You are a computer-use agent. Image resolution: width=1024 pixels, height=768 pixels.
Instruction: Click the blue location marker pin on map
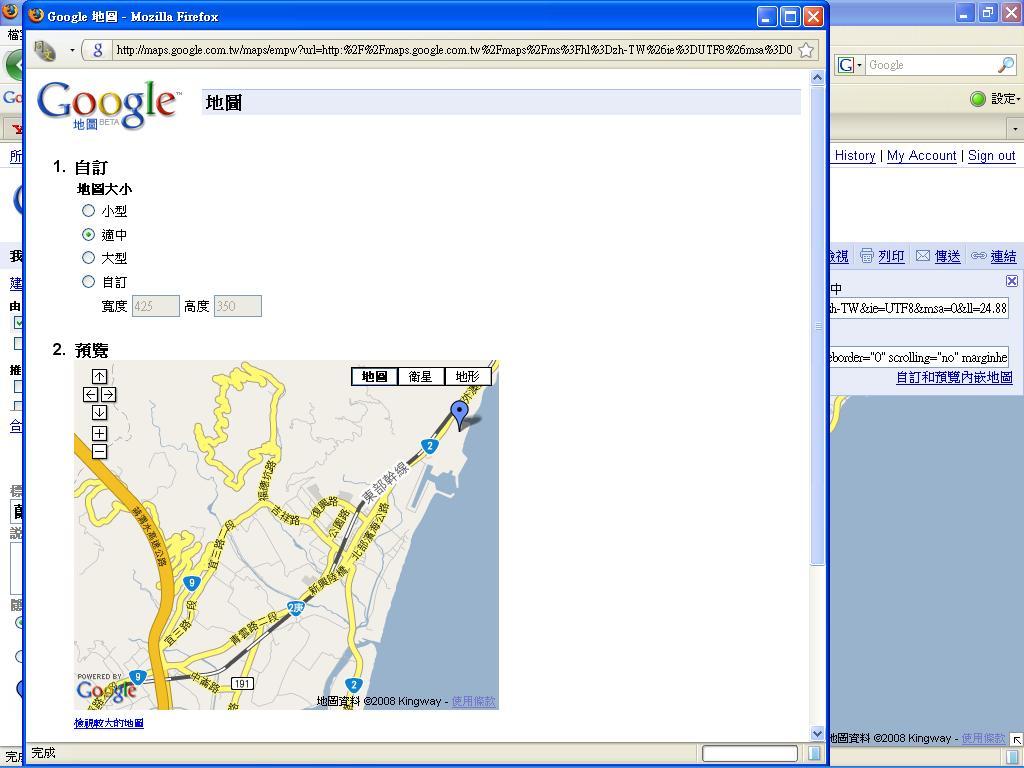(460, 415)
